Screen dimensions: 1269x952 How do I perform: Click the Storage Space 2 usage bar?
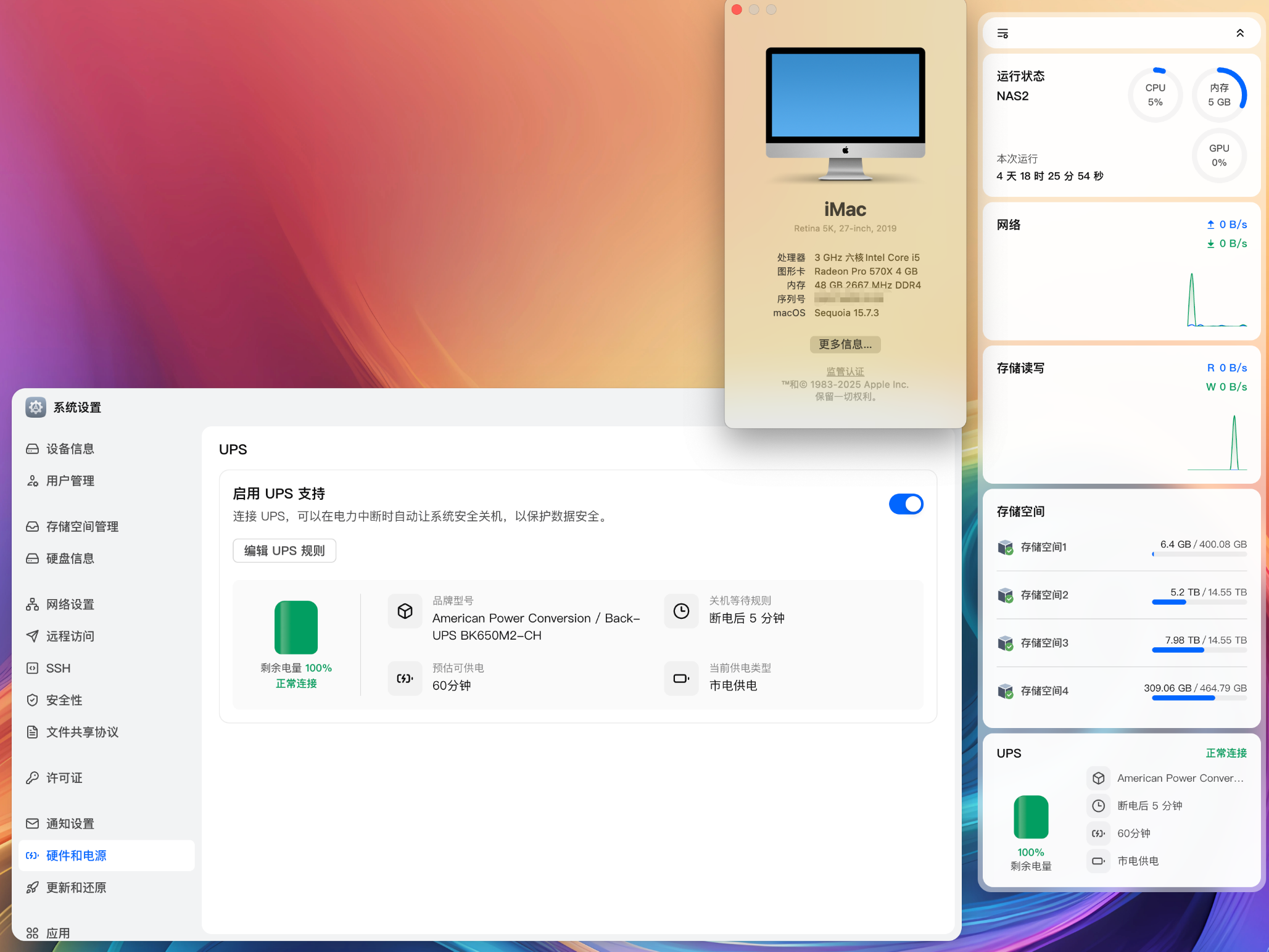[1199, 602]
